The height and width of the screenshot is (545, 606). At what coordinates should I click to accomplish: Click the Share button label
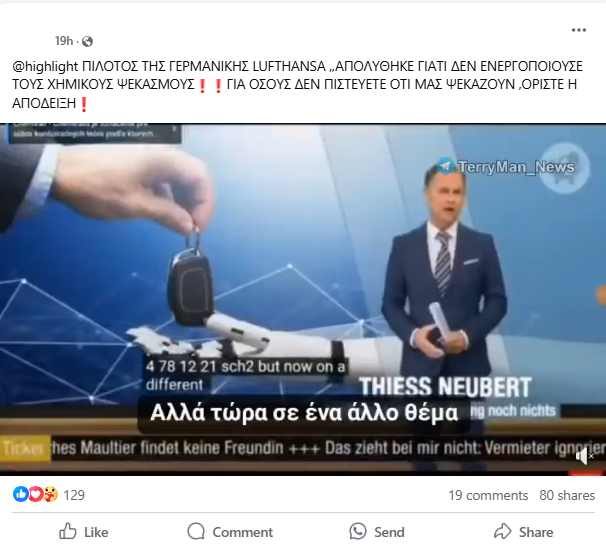coord(536,532)
